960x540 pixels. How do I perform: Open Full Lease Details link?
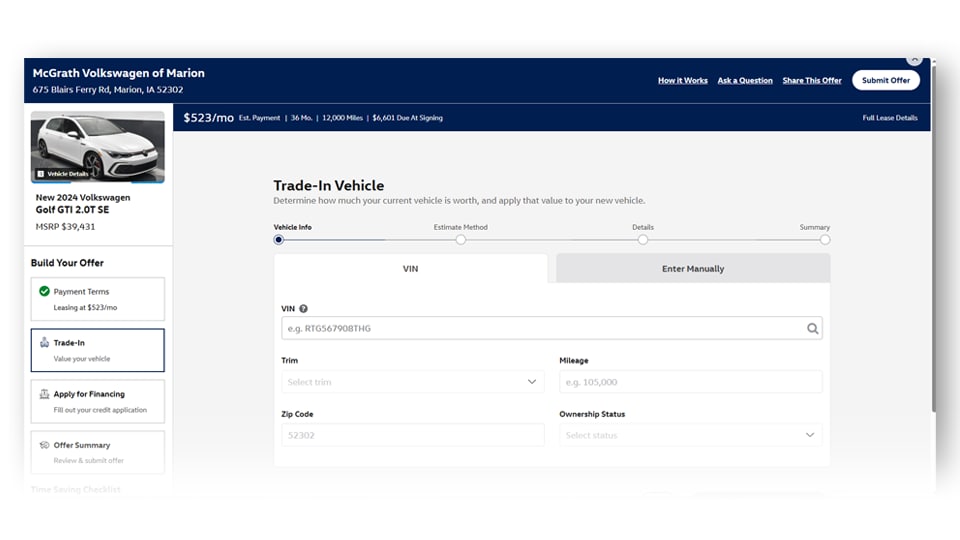coord(890,118)
